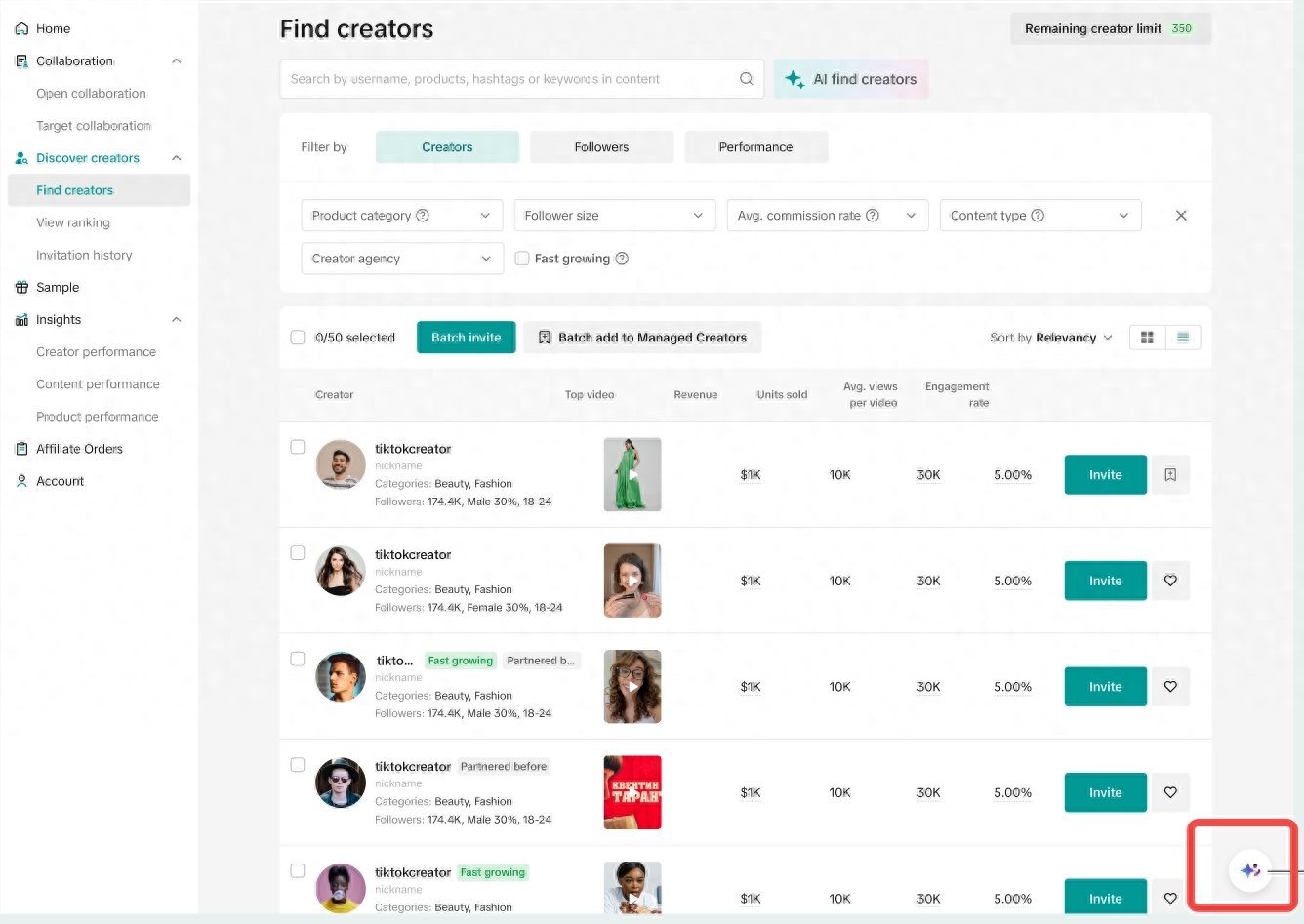Click the Sample gift icon in sidebar
The image size is (1304, 924).
click(x=21, y=288)
